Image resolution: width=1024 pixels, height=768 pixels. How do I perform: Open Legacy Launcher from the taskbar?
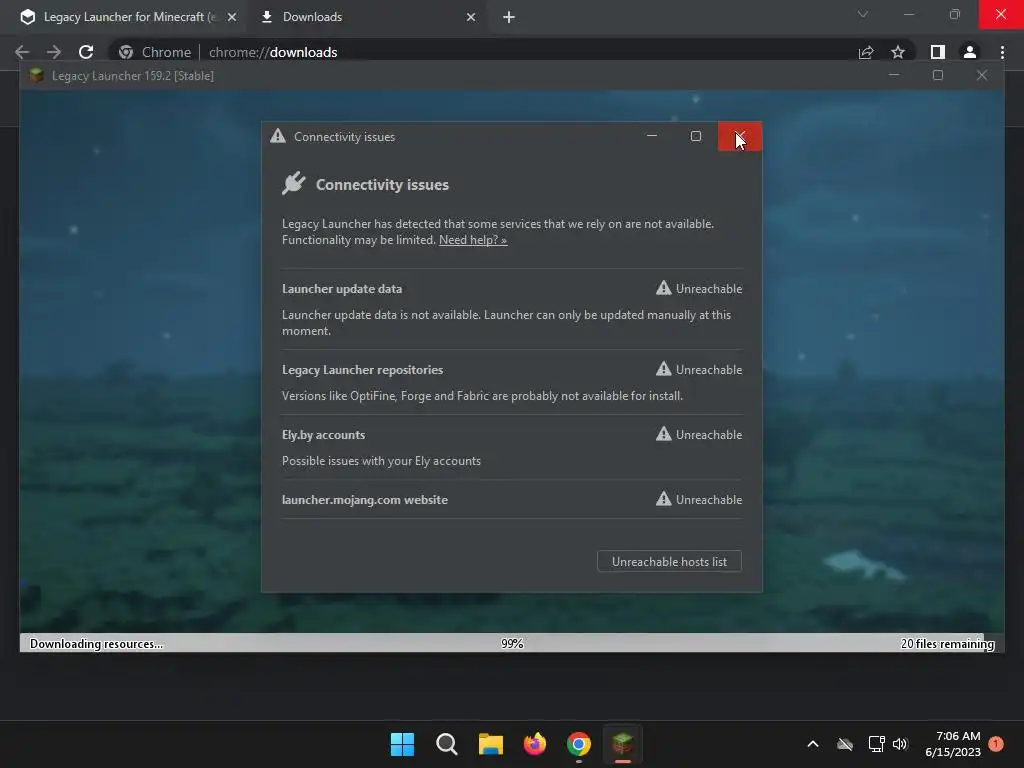(622, 744)
